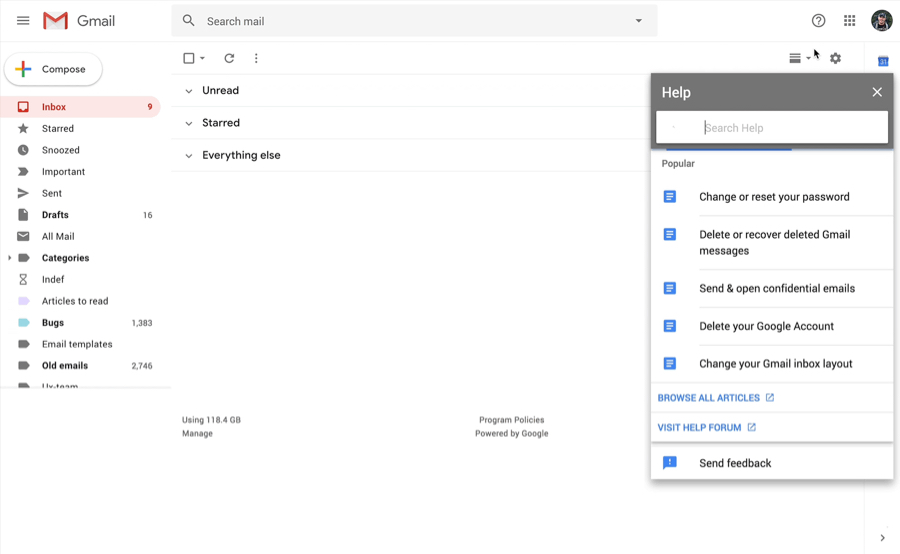Click the article icon beside Delete your Google Account
The height and width of the screenshot is (554, 900).
coord(670,326)
